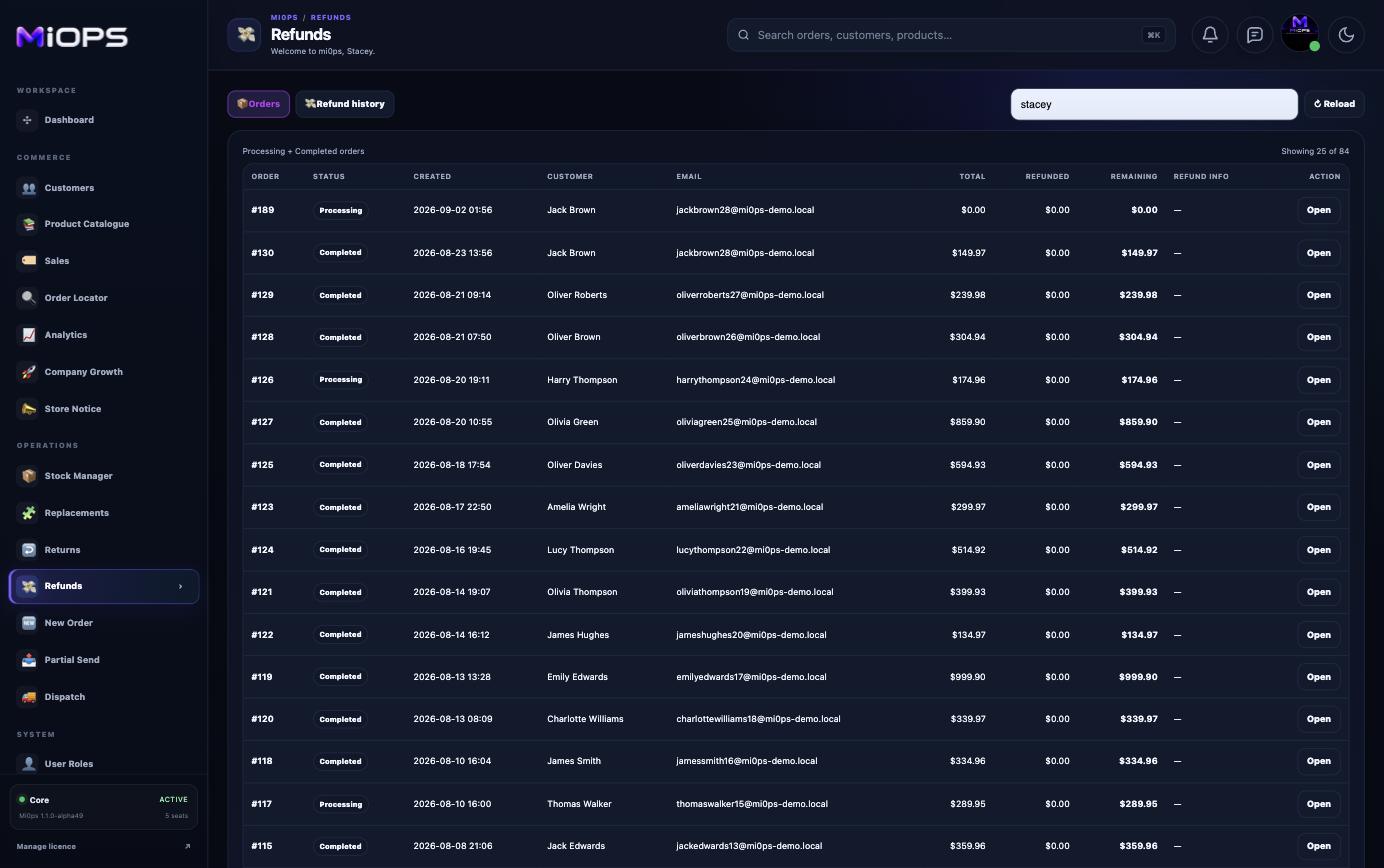Click the MiOPS logo
This screenshot has height=868, width=1384.
[x=72, y=37]
